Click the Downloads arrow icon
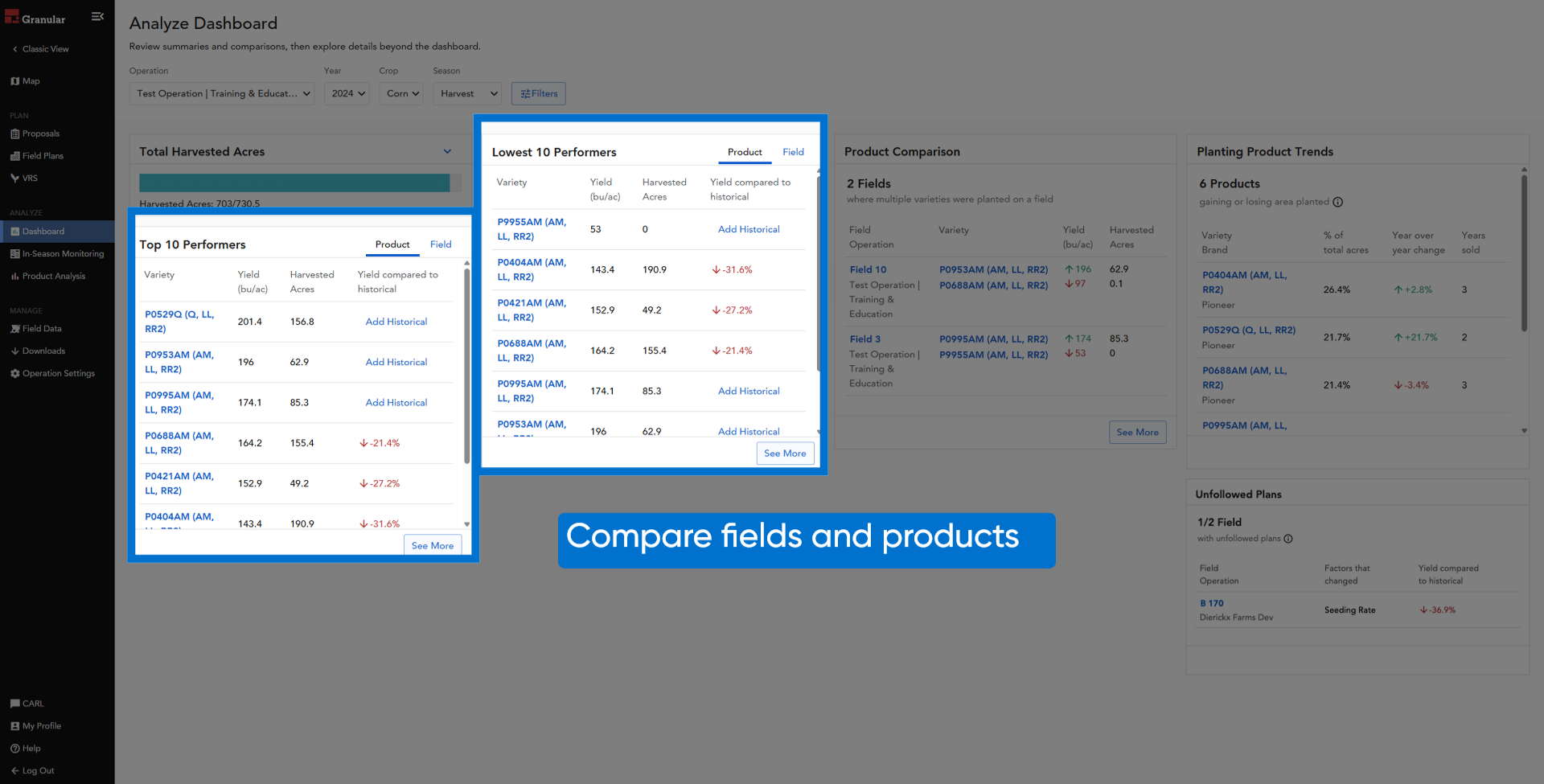This screenshot has height=784, width=1544. (14, 351)
